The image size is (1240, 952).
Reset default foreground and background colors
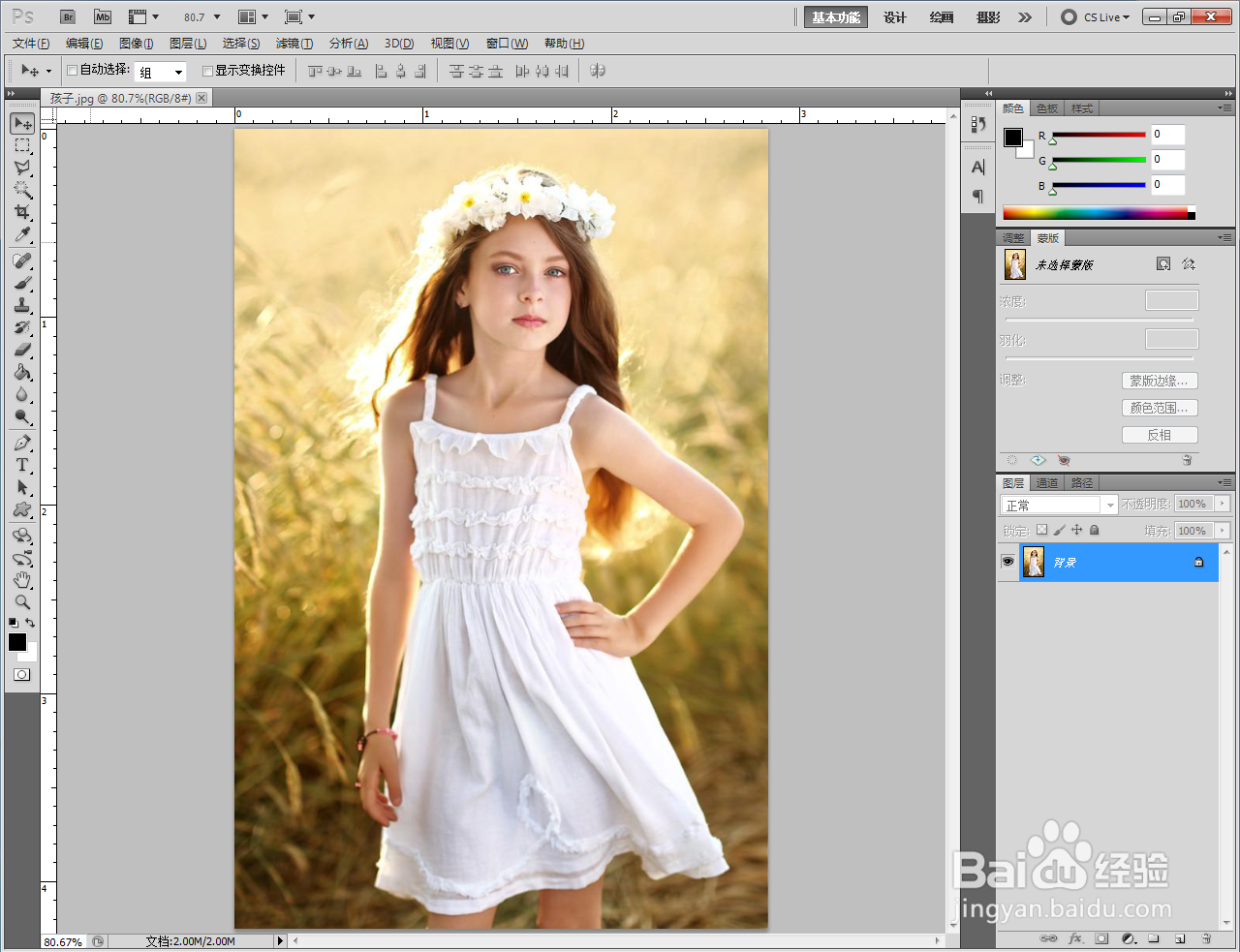pos(14,623)
